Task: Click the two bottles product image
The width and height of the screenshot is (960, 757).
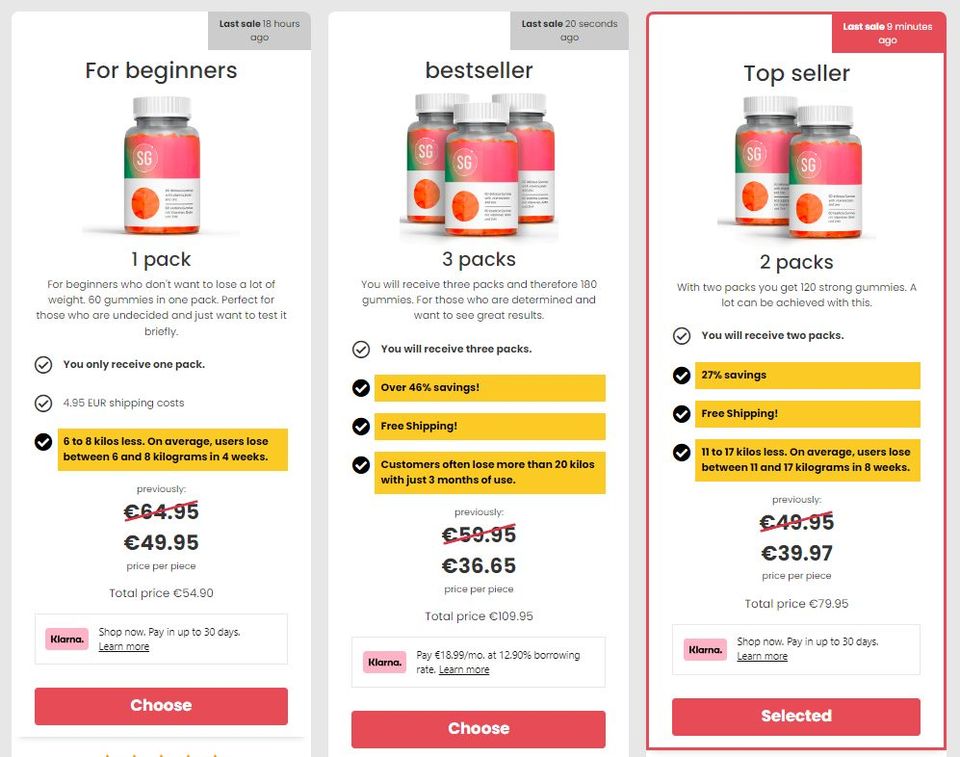Action: [x=797, y=167]
